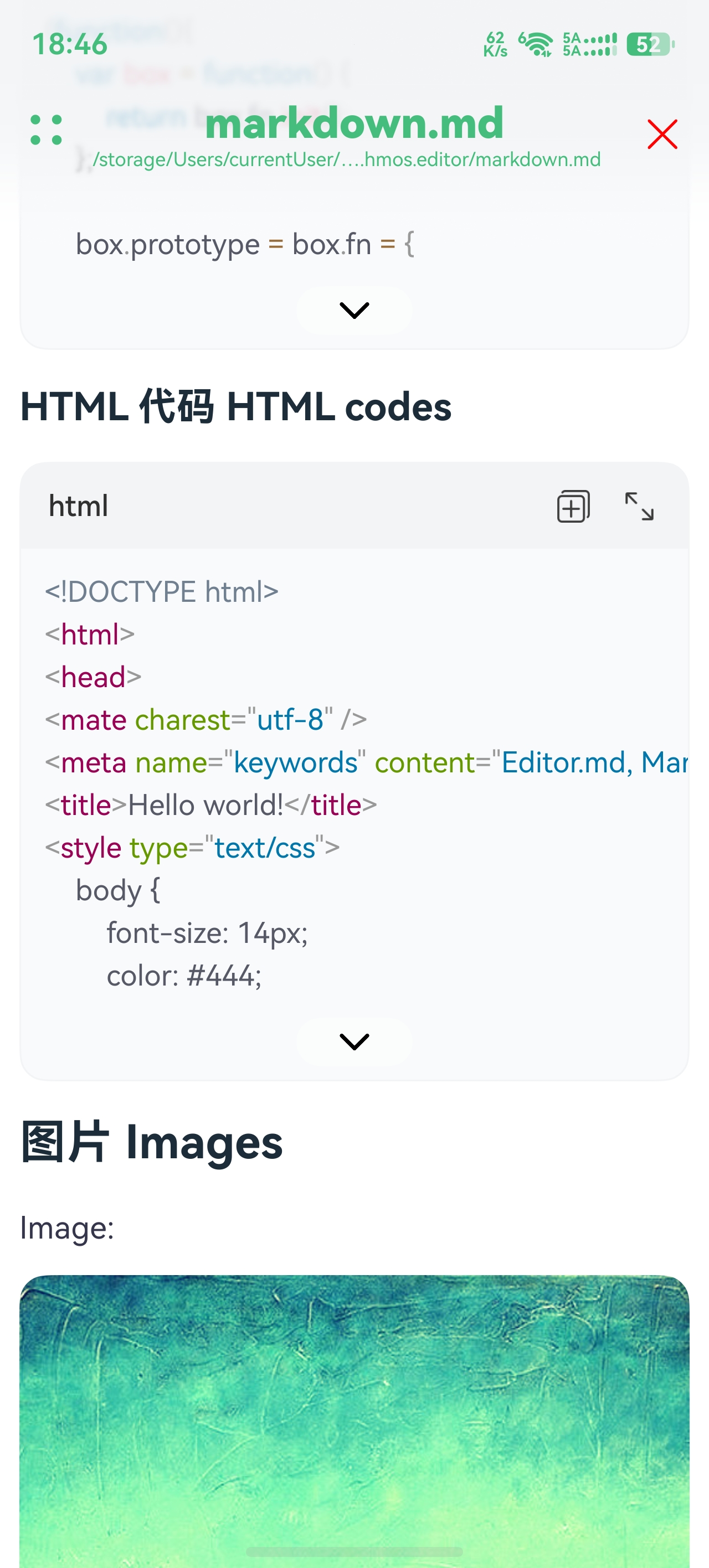Tap the box.prototype code line
Image resolution: width=709 pixels, height=1568 pixels.
tap(245, 245)
